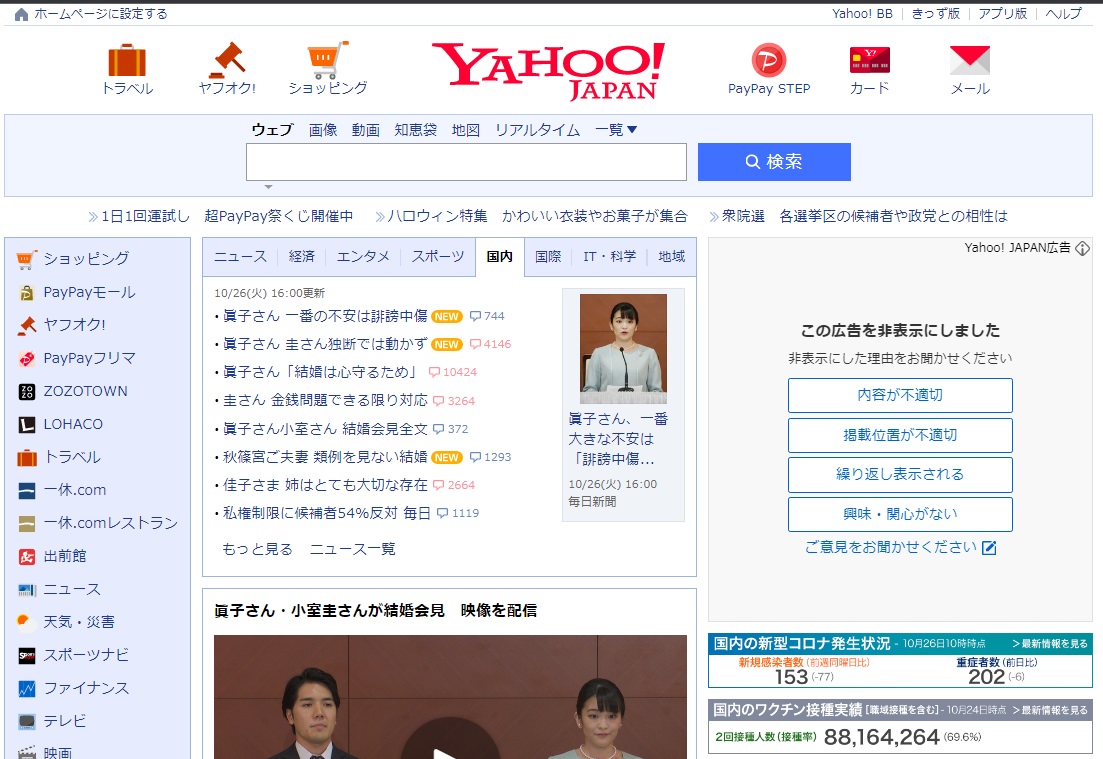This screenshot has width=1103, height=759.
Task: Click the PayPayフリマ sidebar icon
Action: (26, 359)
